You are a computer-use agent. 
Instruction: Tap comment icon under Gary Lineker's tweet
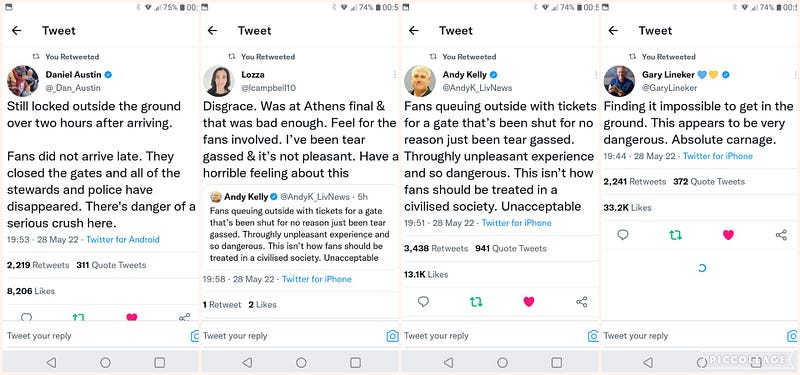click(x=622, y=235)
